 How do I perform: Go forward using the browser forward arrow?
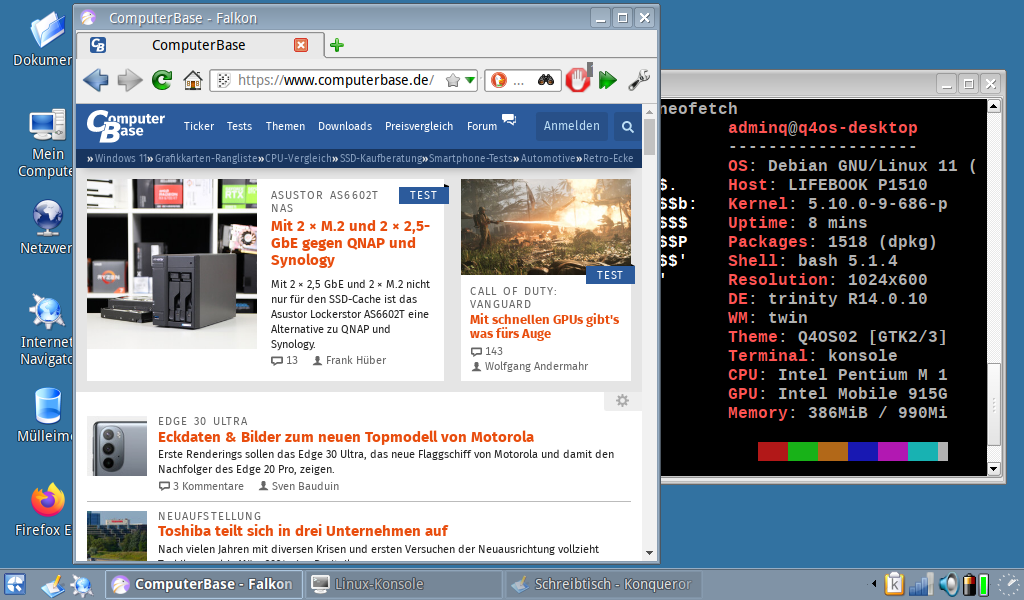(129, 80)
